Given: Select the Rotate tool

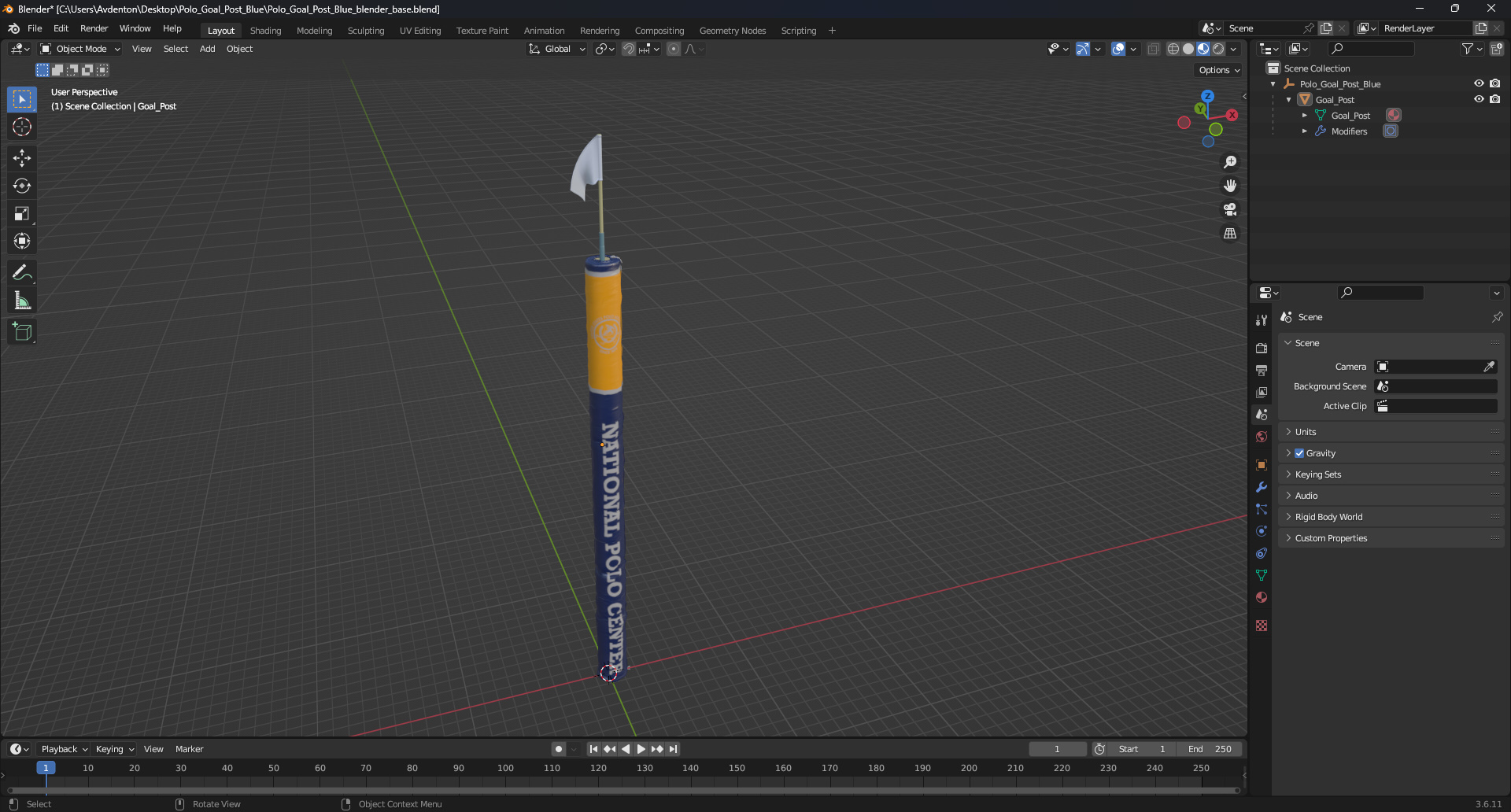Looking at the screenshot, I should pyautogui.click(x=22, y=186).
